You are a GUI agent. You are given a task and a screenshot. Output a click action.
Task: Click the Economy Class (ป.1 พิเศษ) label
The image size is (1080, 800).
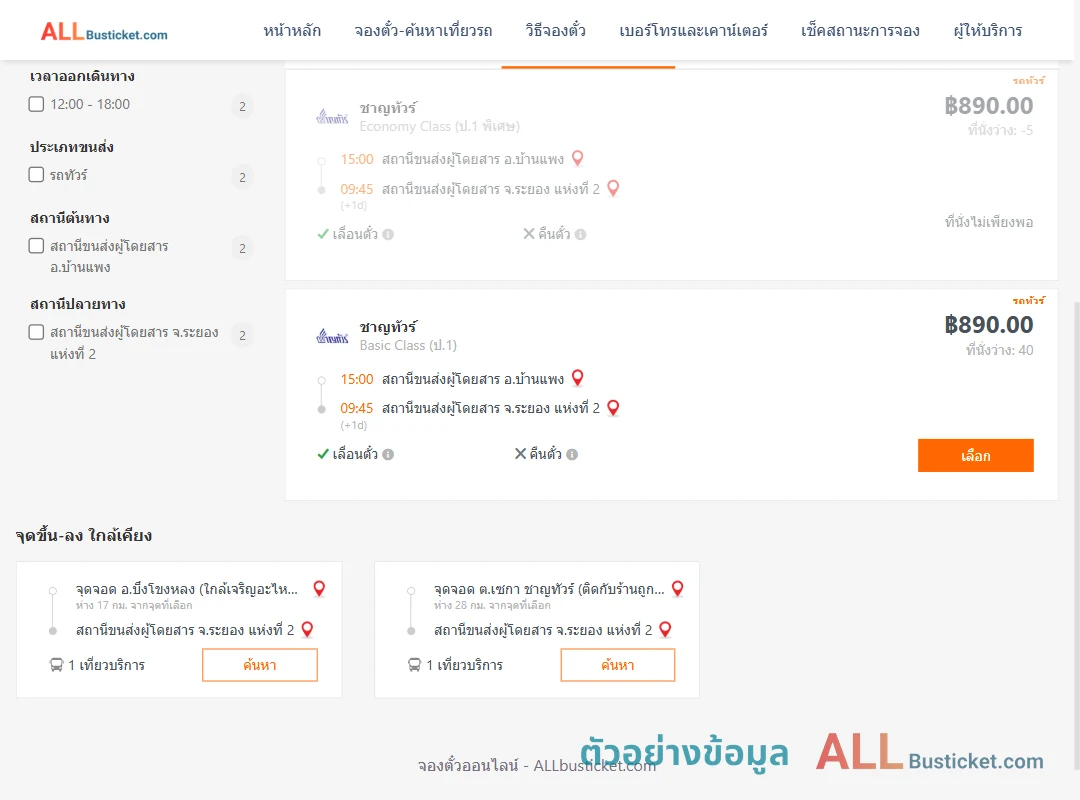tap(439, 126)
